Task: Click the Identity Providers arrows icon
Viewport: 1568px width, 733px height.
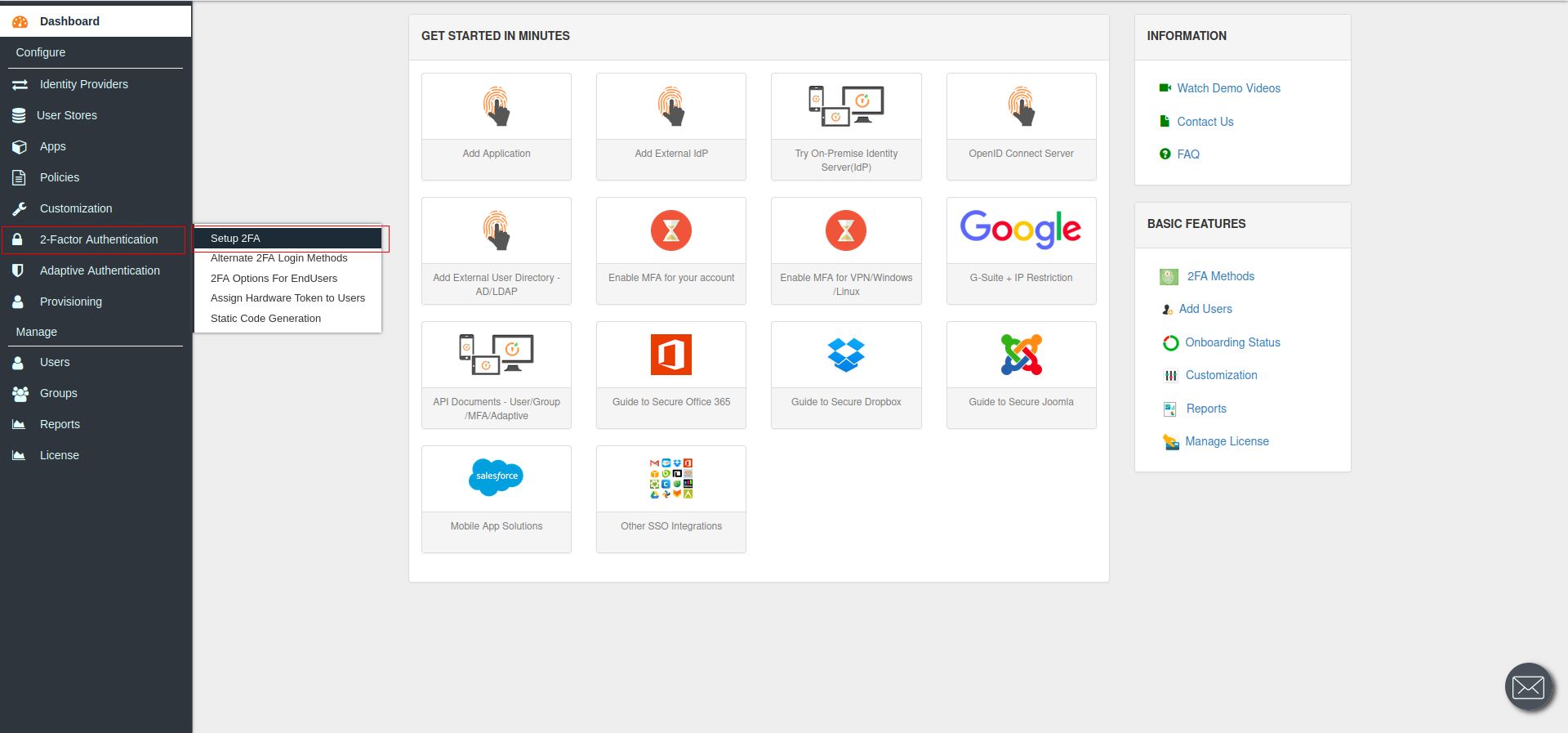Action: [20, 84]
